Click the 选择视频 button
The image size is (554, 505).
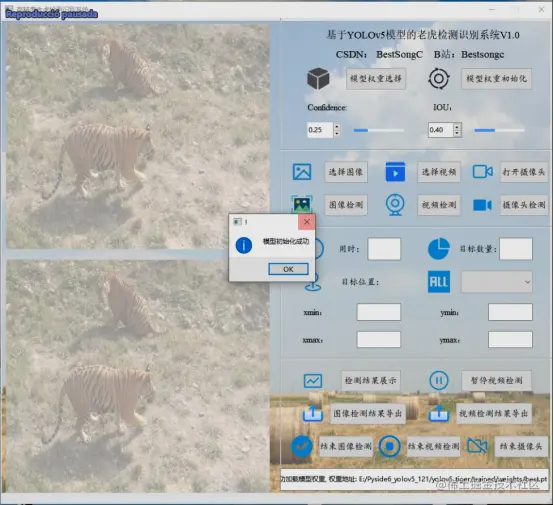point(439,172)
